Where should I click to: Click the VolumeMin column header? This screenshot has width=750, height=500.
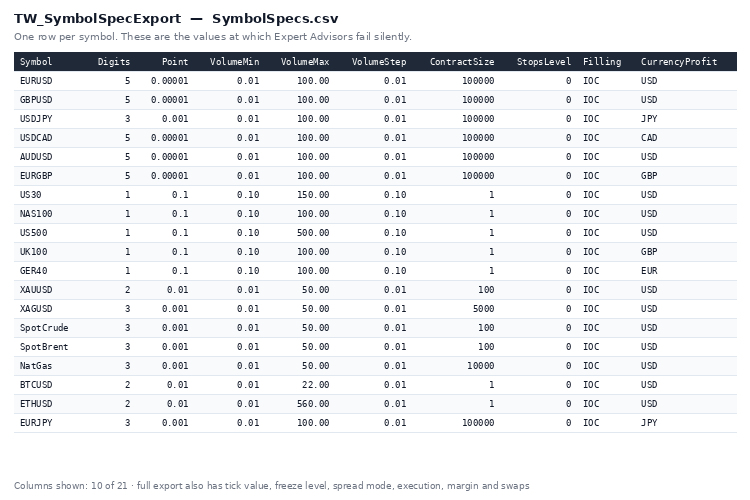click(x=234, y=62)
